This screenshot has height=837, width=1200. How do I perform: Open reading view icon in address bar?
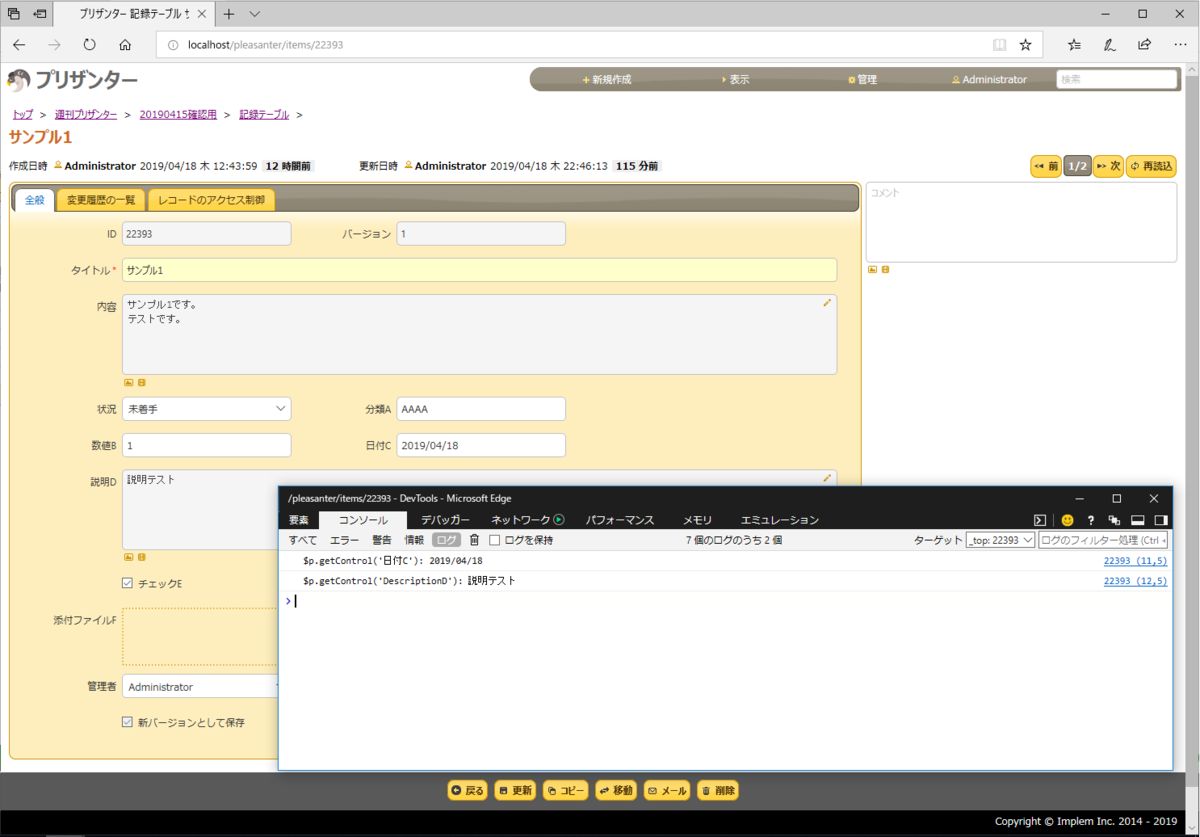(999, 45)
